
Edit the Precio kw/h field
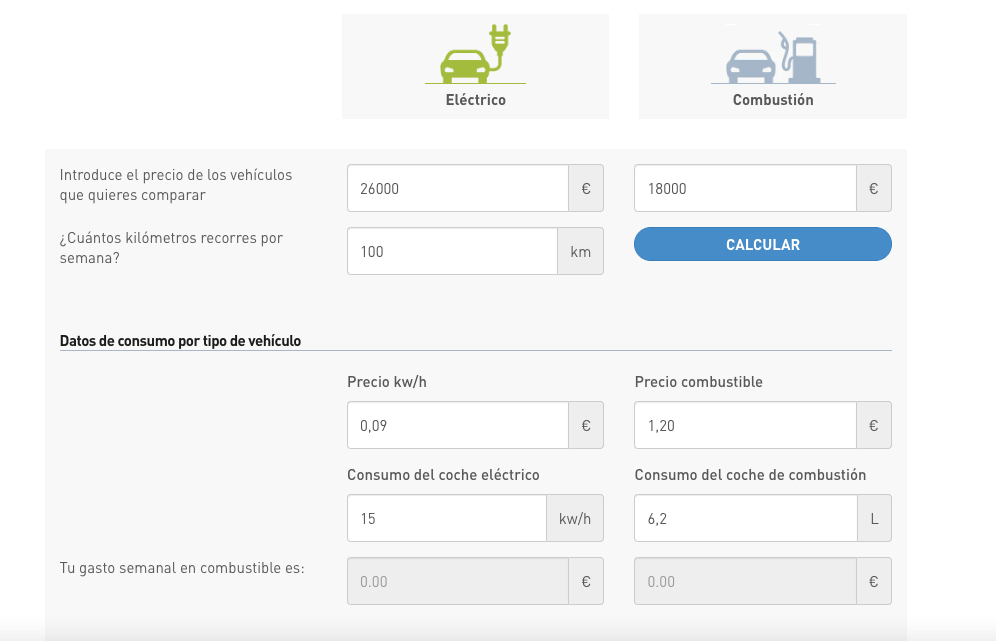click(x=458, y=425)
